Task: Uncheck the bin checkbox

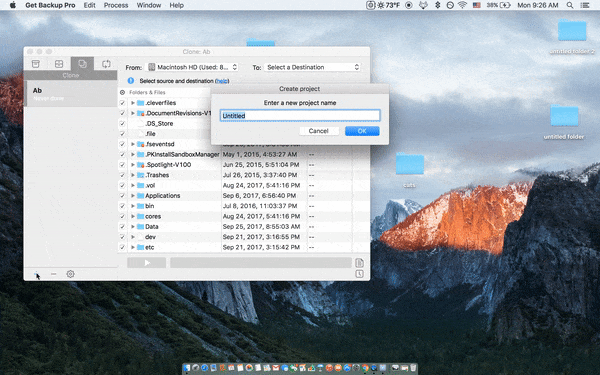Action: [x=122, y=206]
